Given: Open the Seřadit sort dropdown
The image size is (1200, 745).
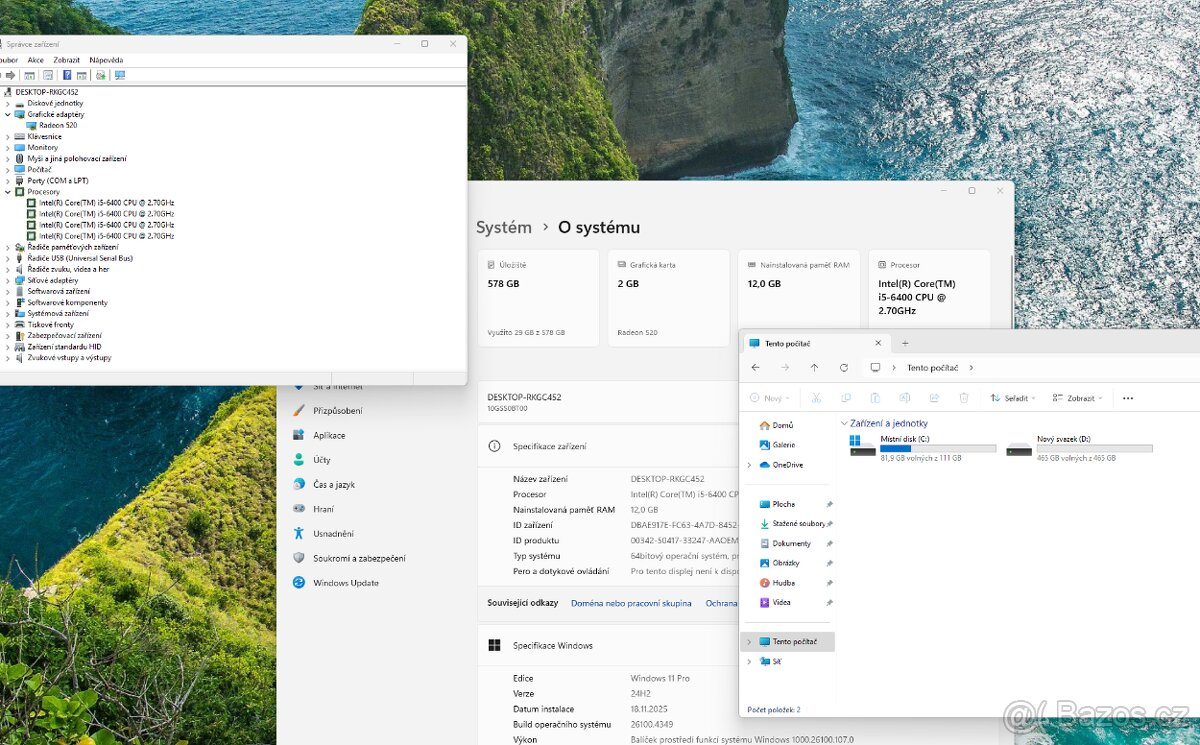Looking at the screenshot, I should tap(1012, 398).
